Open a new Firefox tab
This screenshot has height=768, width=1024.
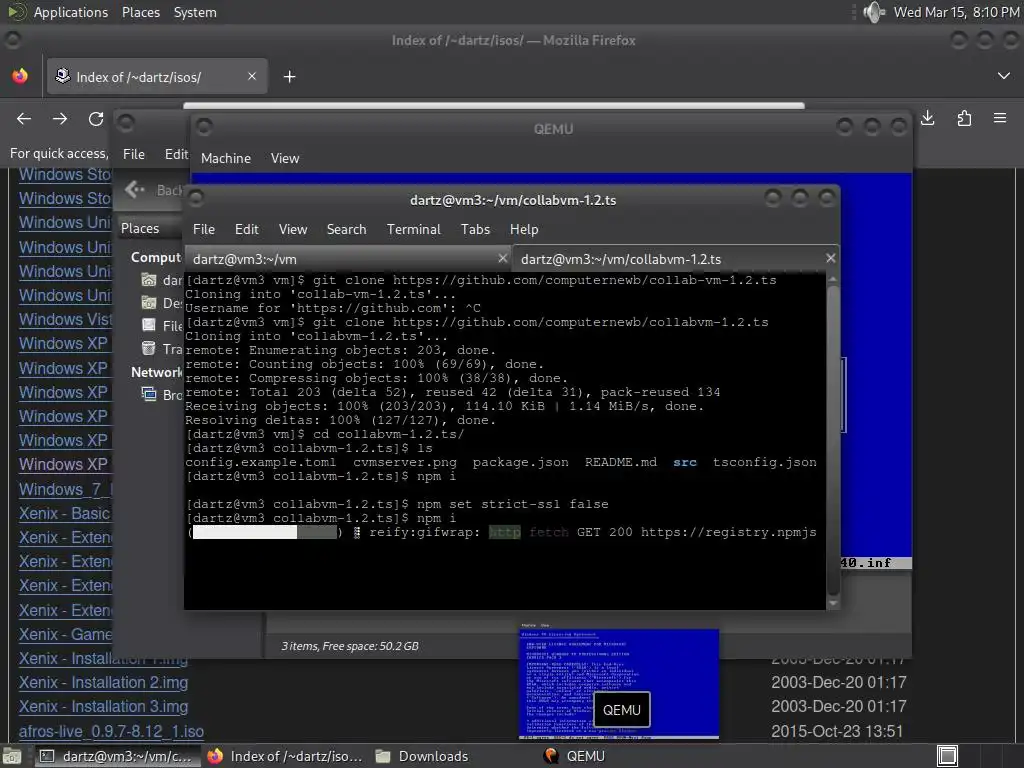[x=289, y=77]
